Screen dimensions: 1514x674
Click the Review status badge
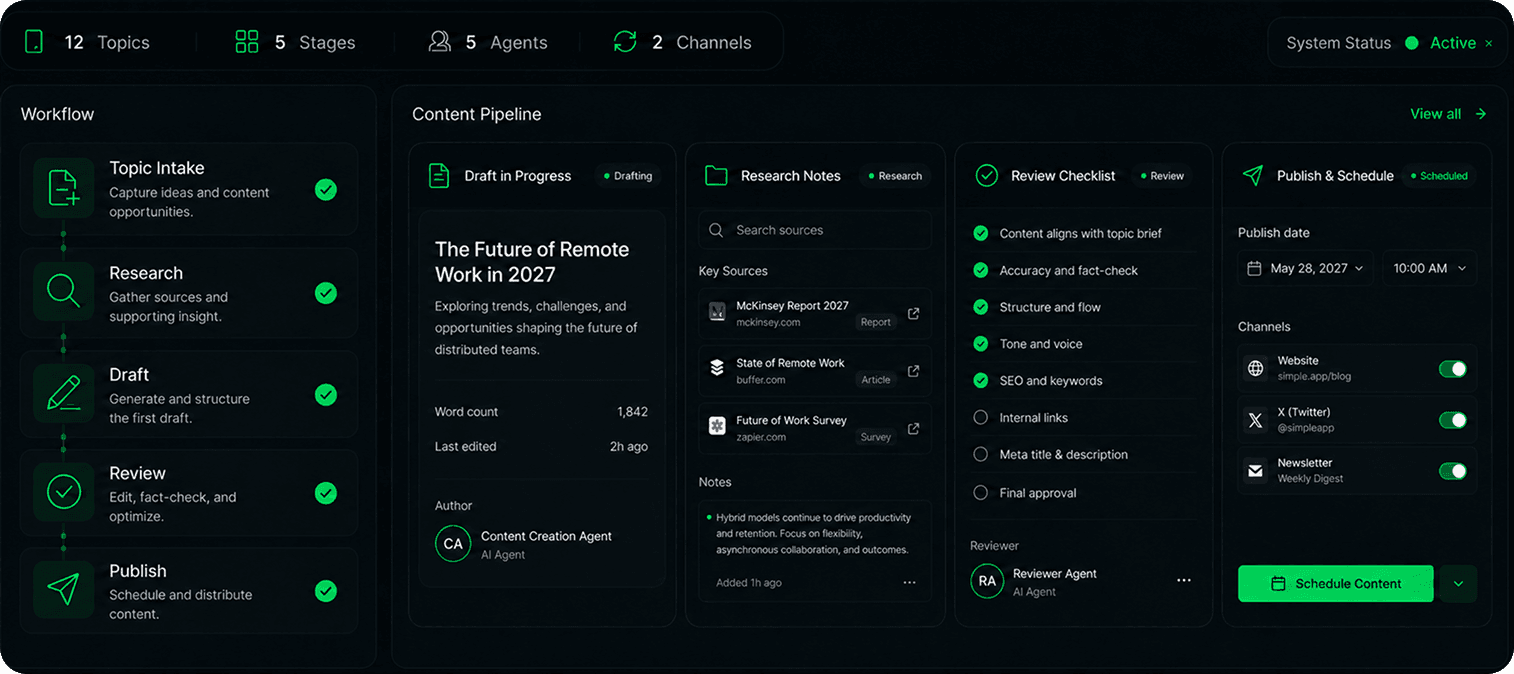click(1162, 176)
